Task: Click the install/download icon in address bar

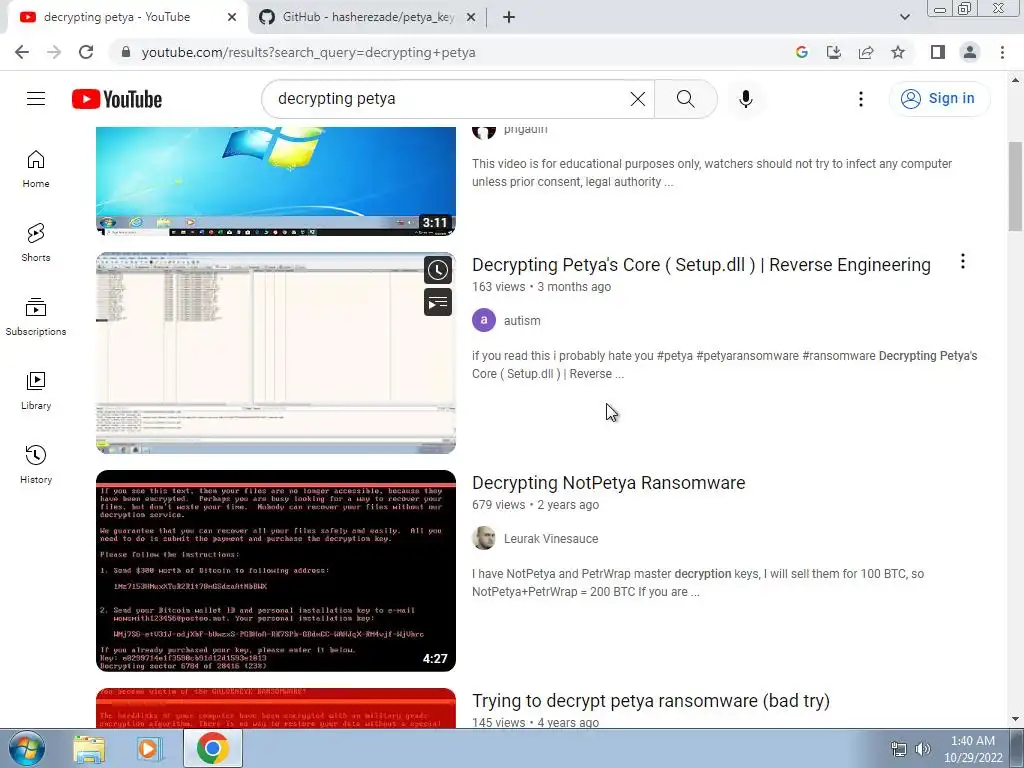Action: click(x=833, y=52)
